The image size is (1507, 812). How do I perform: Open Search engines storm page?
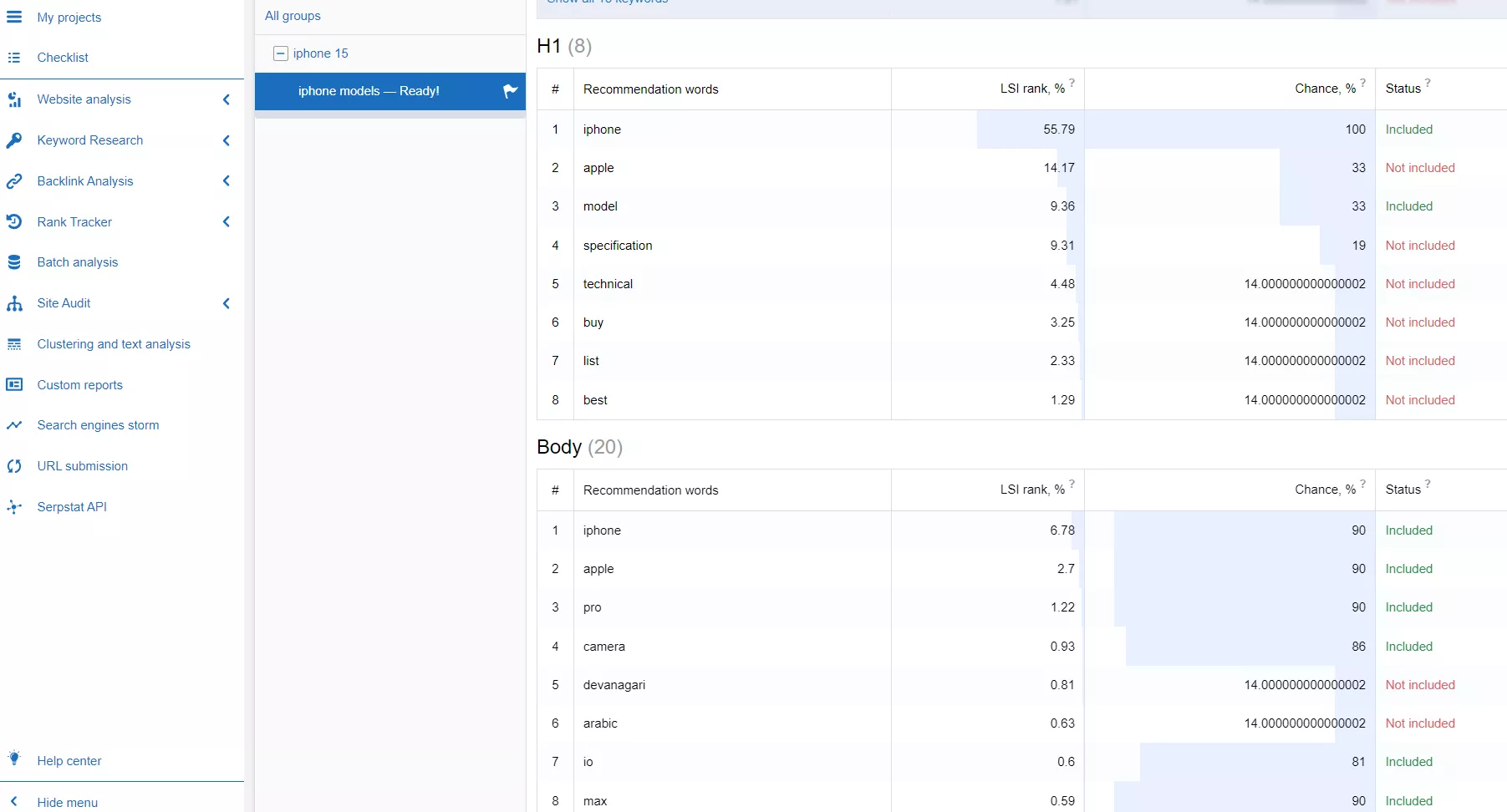click(x=98, y=425)
